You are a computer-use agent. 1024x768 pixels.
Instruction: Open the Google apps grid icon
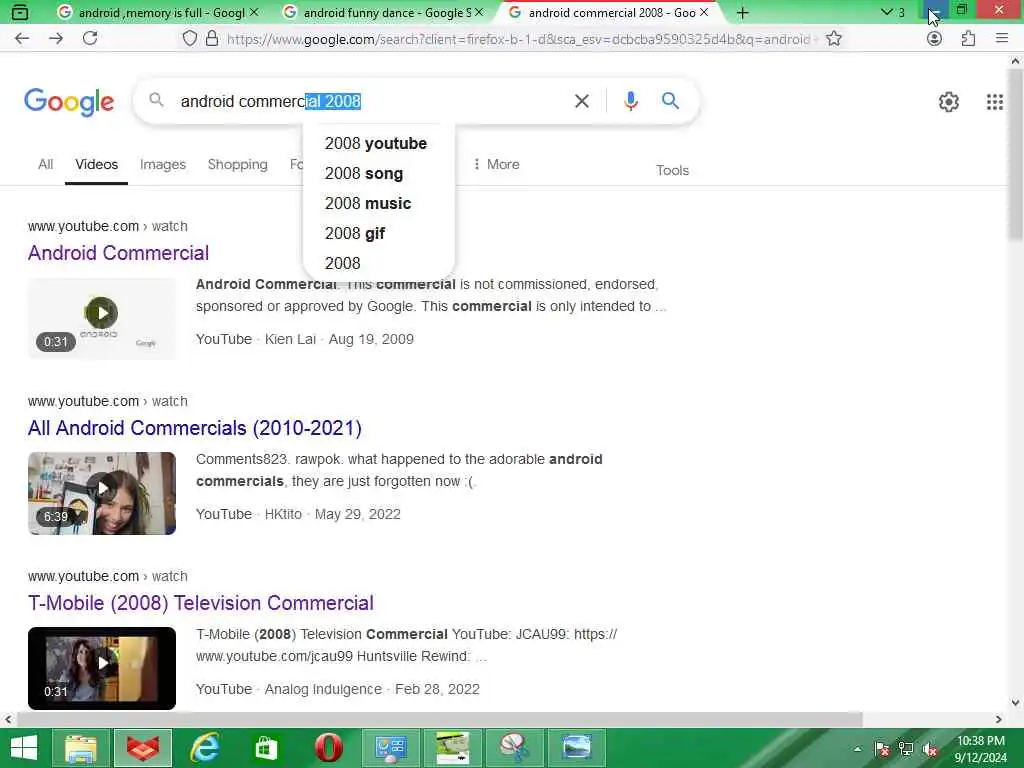click(x=995, y=102)
